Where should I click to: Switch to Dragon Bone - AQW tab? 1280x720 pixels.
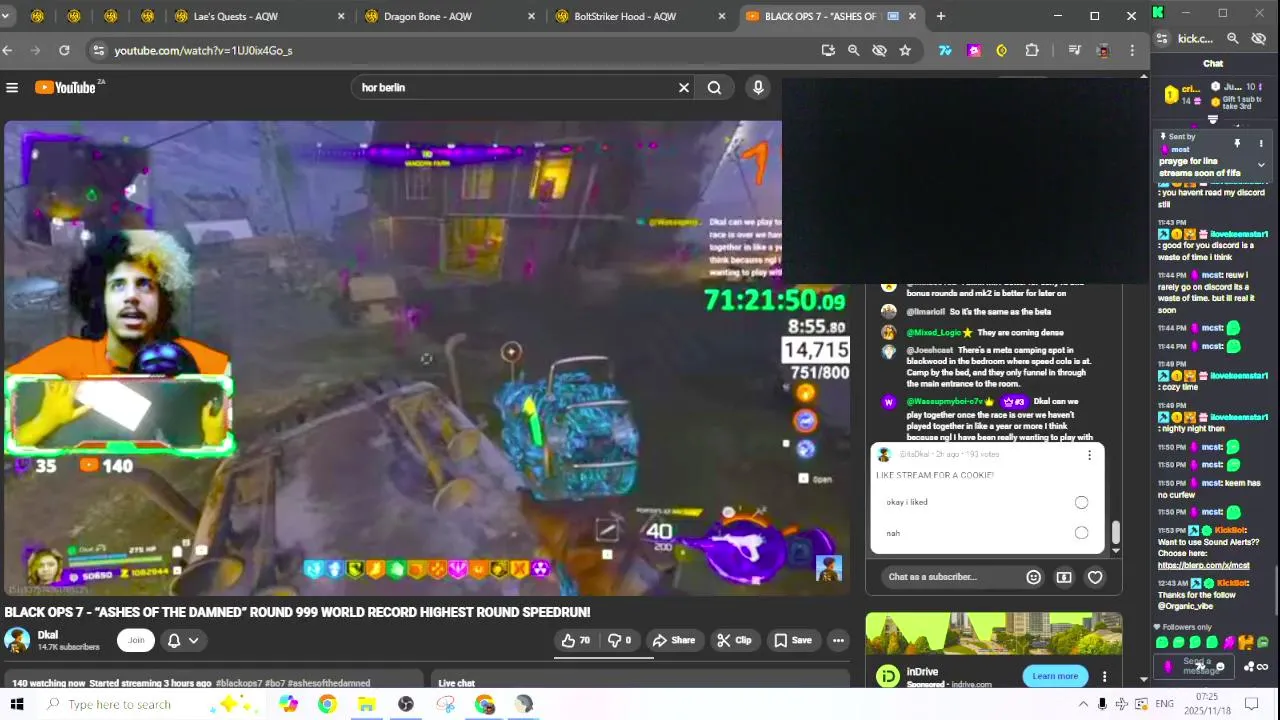click(x=450, y=16)
